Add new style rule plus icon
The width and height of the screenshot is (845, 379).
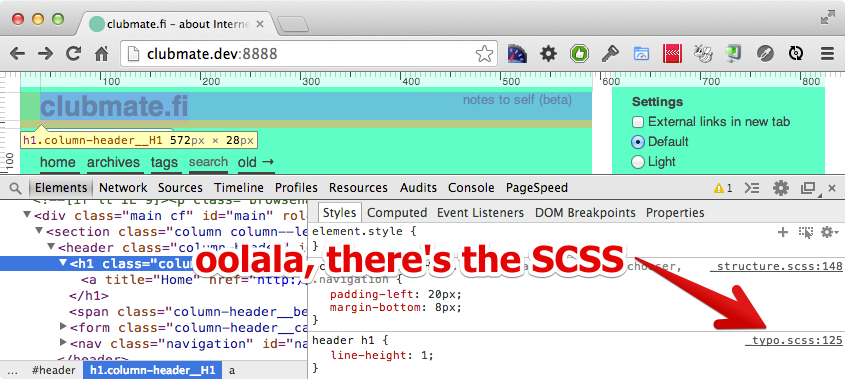(x=783, y=232)
